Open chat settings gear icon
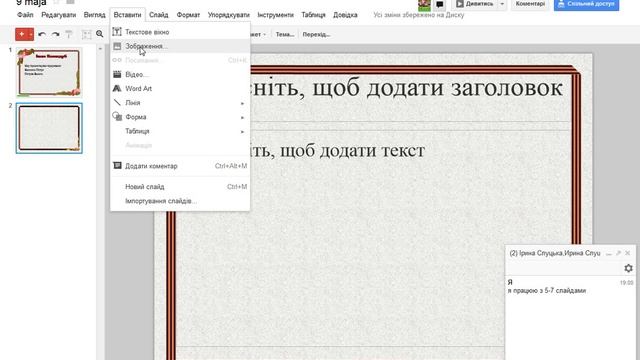The height and width of the screenshot is (360, 640). (x=628, y=268)
